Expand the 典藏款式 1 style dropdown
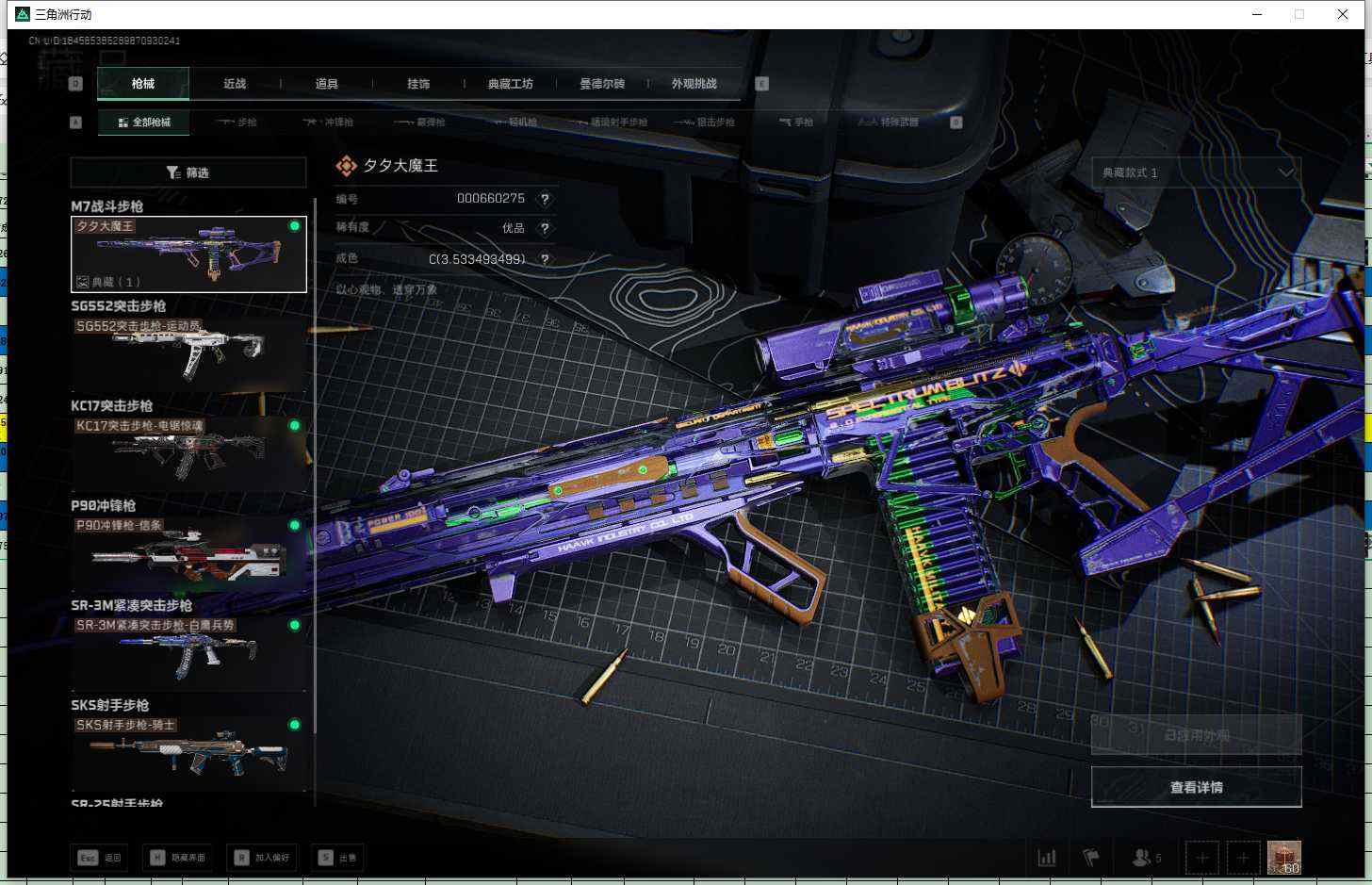1372x885 pixels. 1197,172
